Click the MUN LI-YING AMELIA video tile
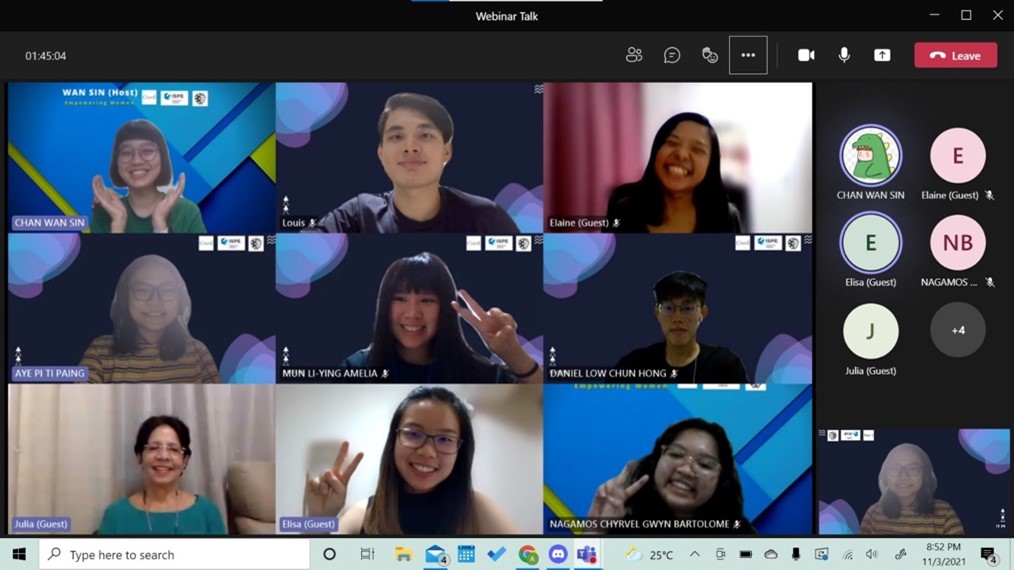Viewport: 1014px width, 570px height. tap(409, 309)
